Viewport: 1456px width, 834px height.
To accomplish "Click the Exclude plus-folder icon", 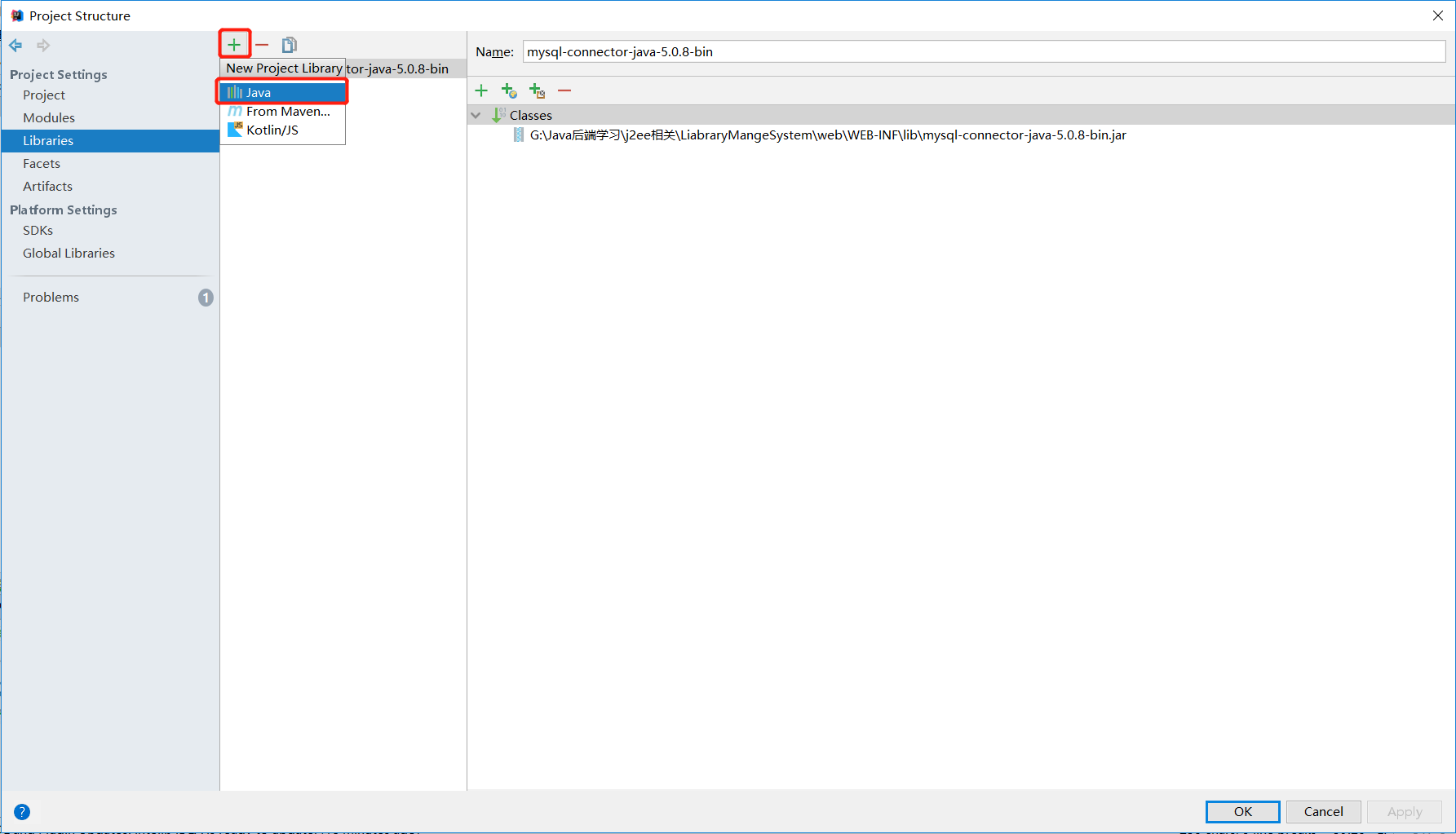I will click(537, 90).
